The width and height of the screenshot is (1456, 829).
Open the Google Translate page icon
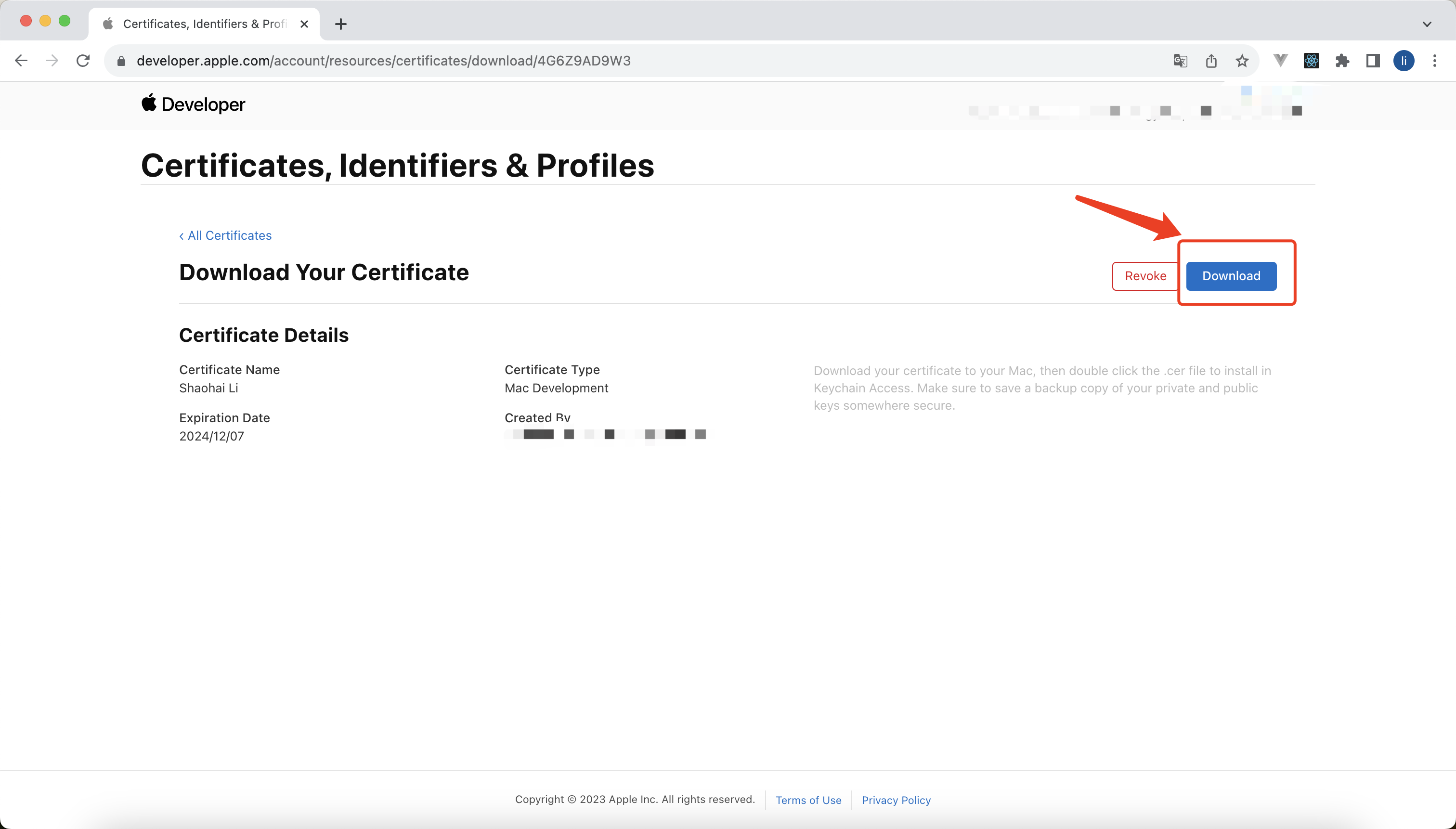coord(1180,61)
